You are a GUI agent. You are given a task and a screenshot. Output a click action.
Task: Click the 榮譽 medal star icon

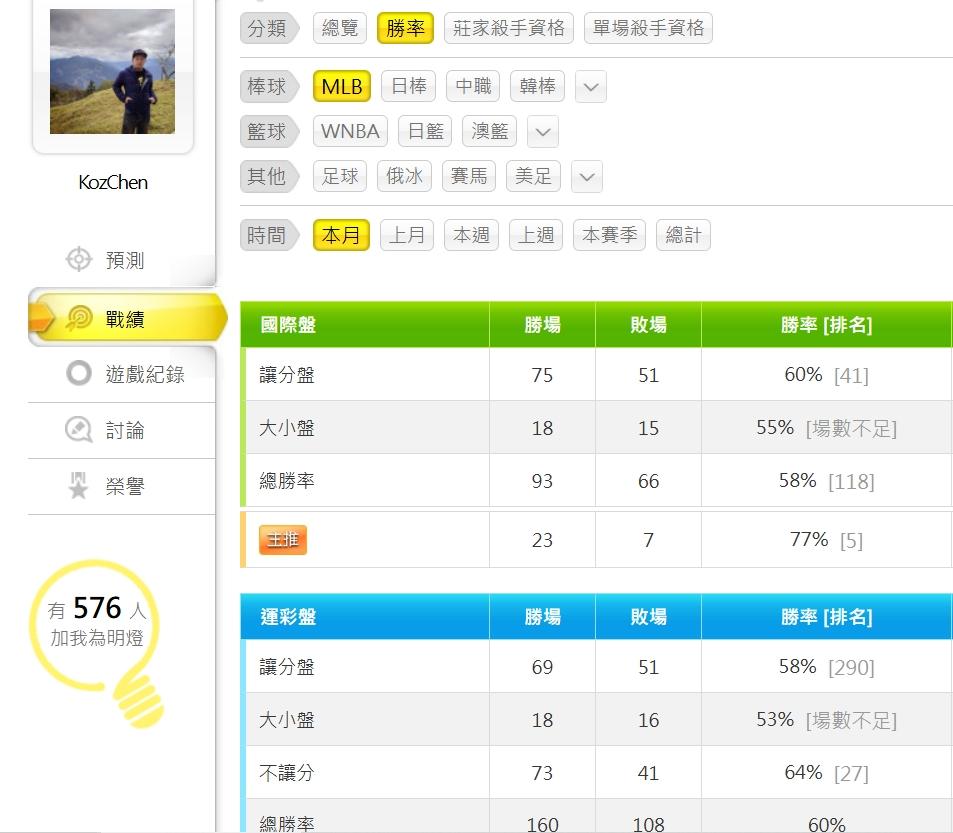(x=78, y=485)
